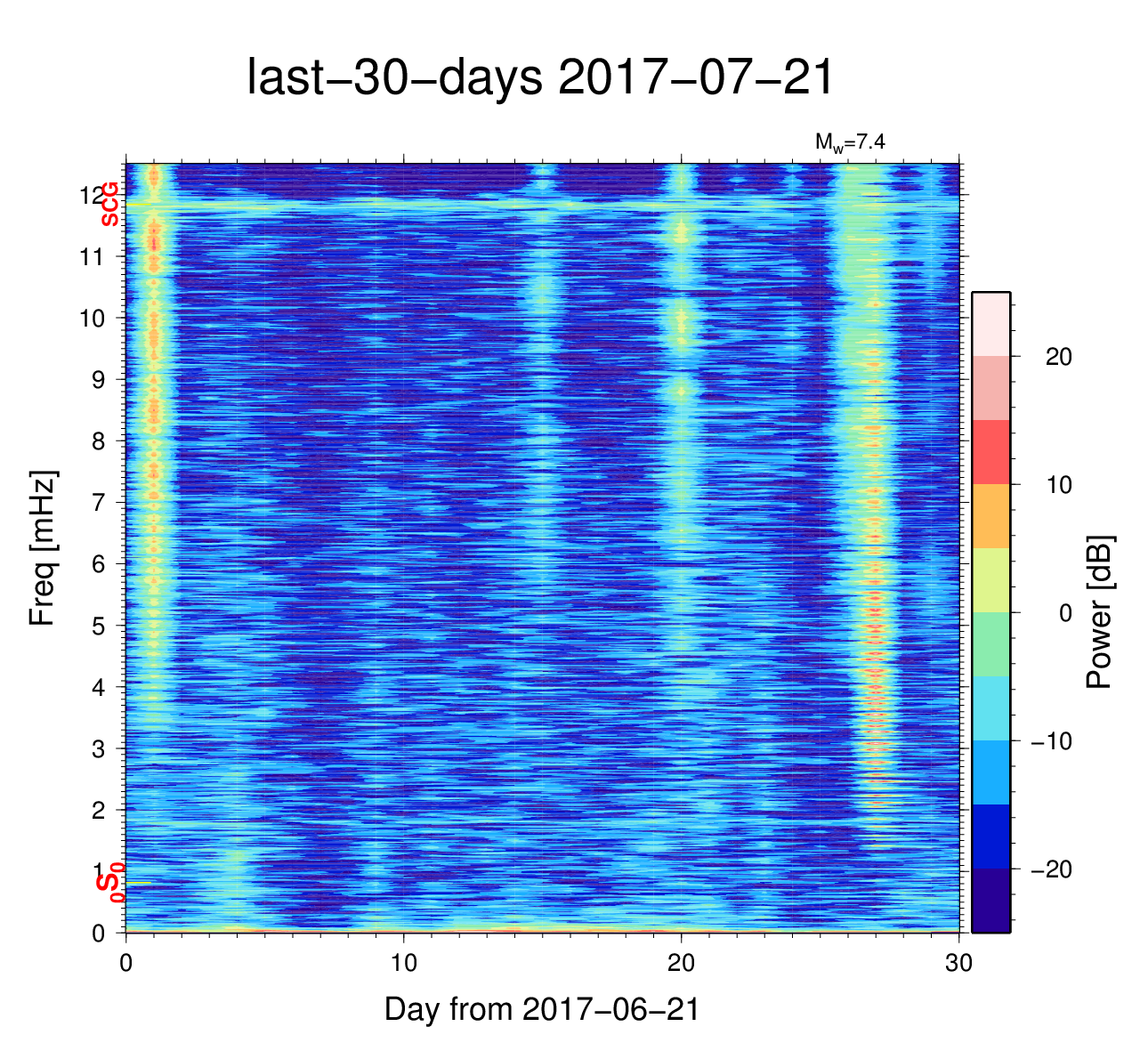Select the 'Day from 2017-06-21' x-axis label

click(x=541, y=1009)
